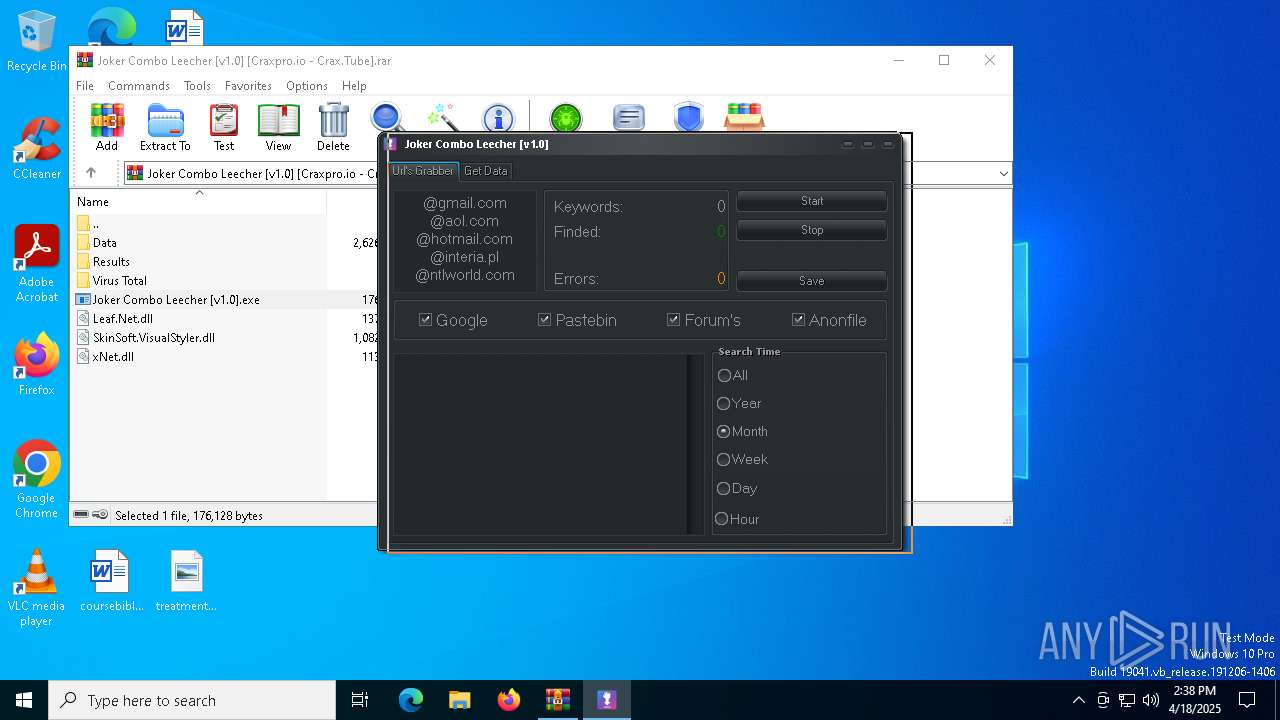Select the Virus Total folder
The width and height of the screenshot is (1280, 720).
tap(119, 281)
